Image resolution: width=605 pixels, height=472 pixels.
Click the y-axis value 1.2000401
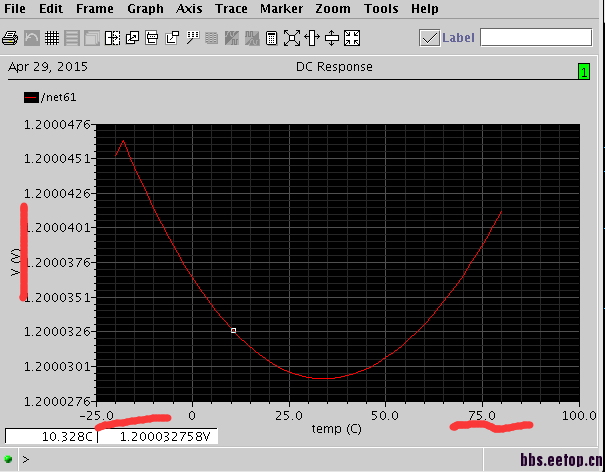coord(57,228)
